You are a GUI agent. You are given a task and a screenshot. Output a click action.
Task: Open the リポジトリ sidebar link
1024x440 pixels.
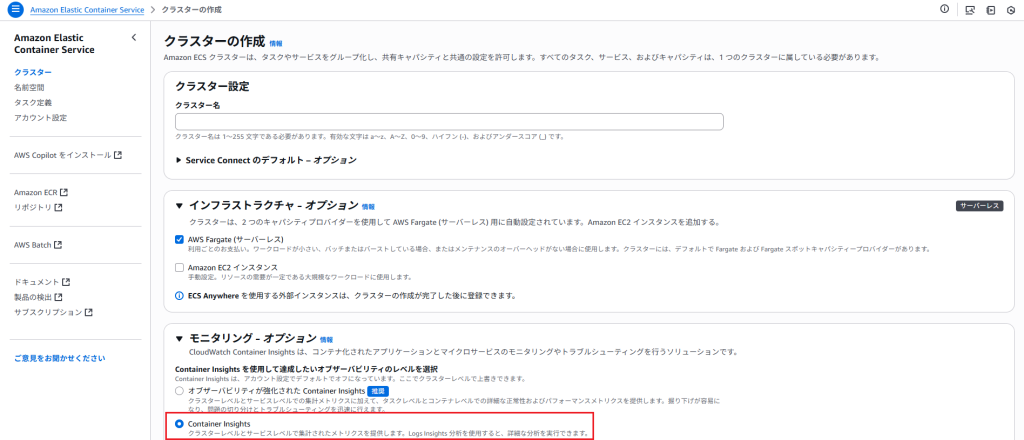click(x=33, y=208)
